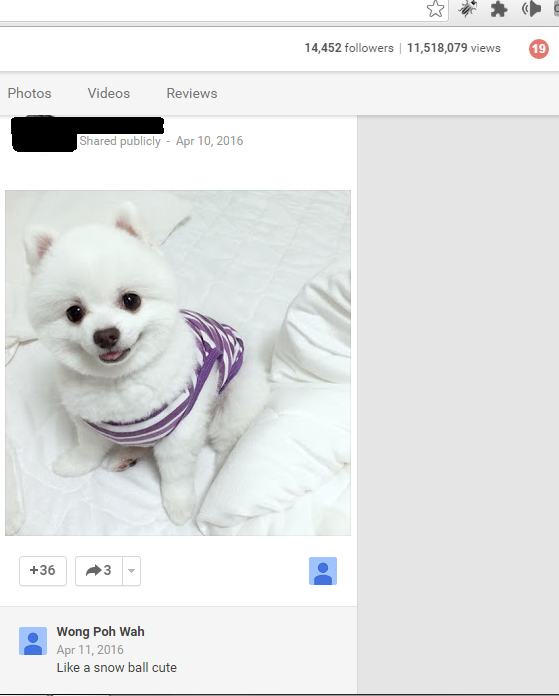Click the 11,518,079 views count

(x=454, y=48)
